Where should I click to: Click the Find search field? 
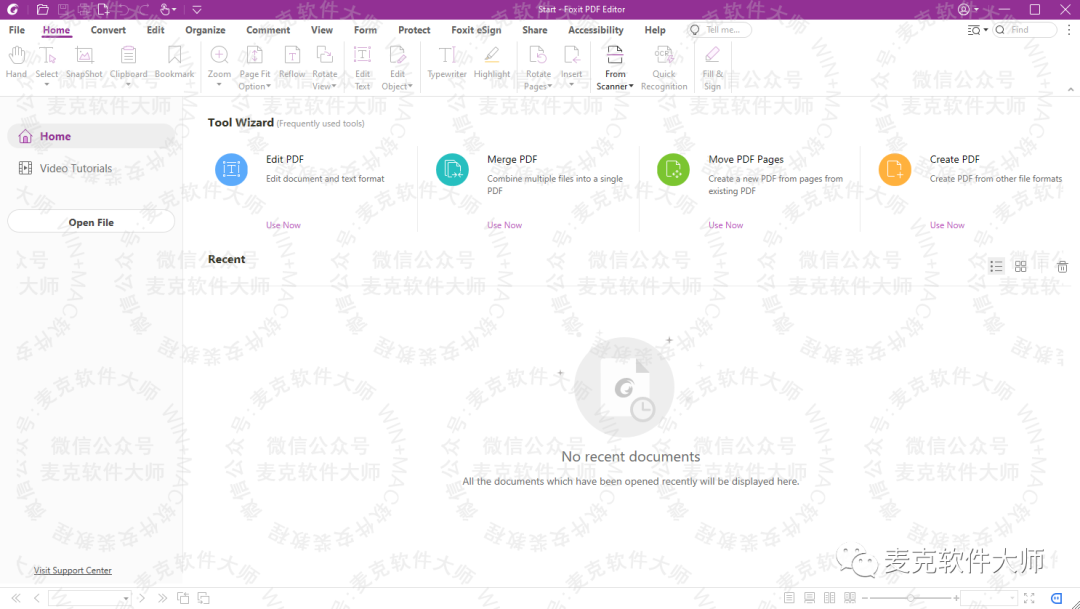pos(1024,30)
